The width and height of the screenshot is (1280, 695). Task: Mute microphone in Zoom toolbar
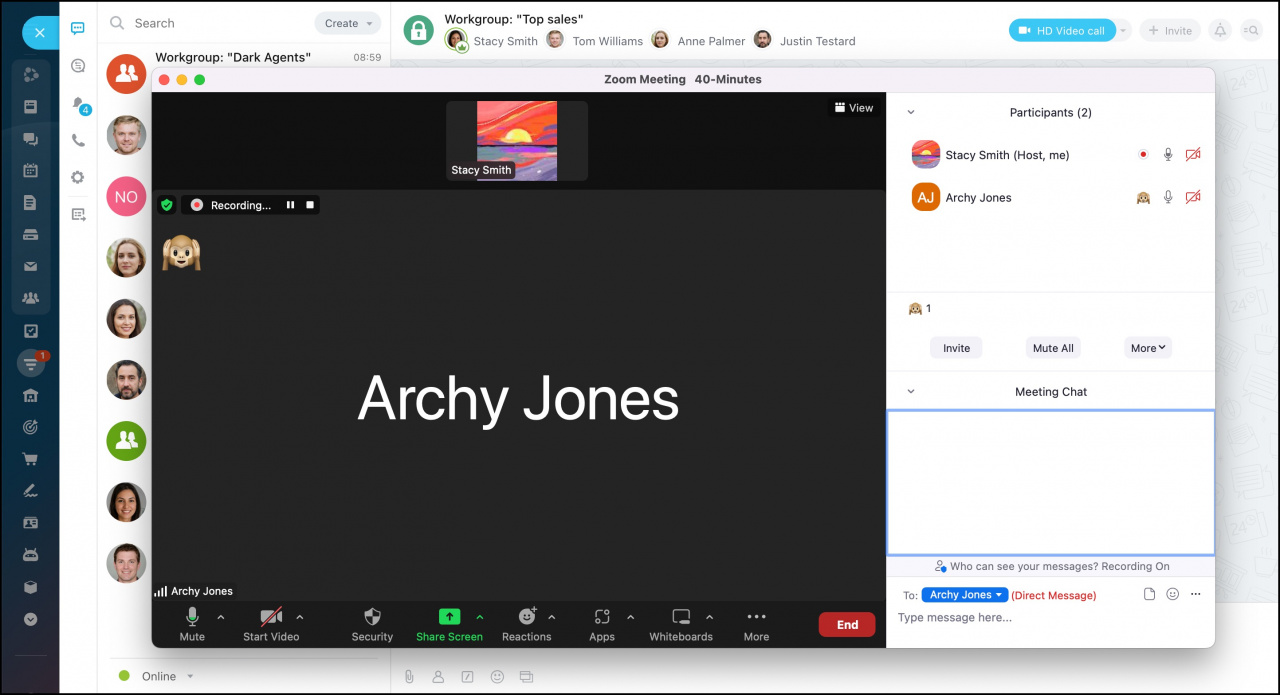192,625
